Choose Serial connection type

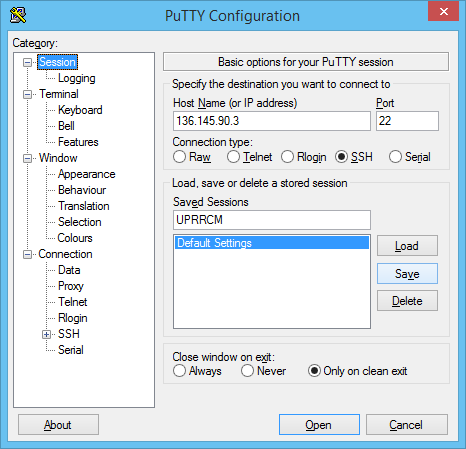coord(410,157)
